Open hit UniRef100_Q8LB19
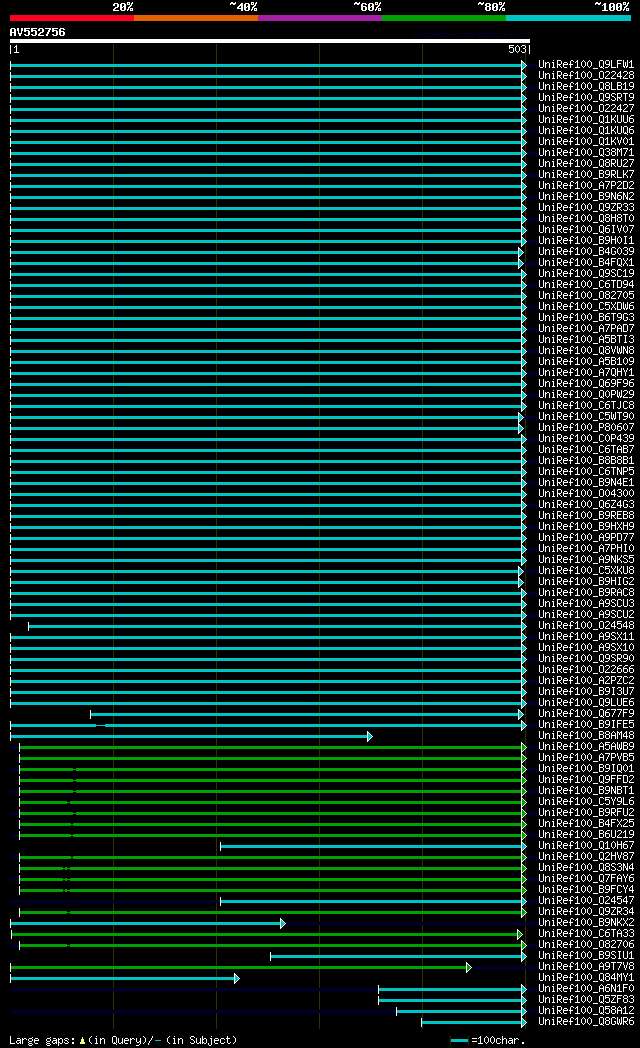This screenshot has width=640, height=1048. (x=586, y=87)
